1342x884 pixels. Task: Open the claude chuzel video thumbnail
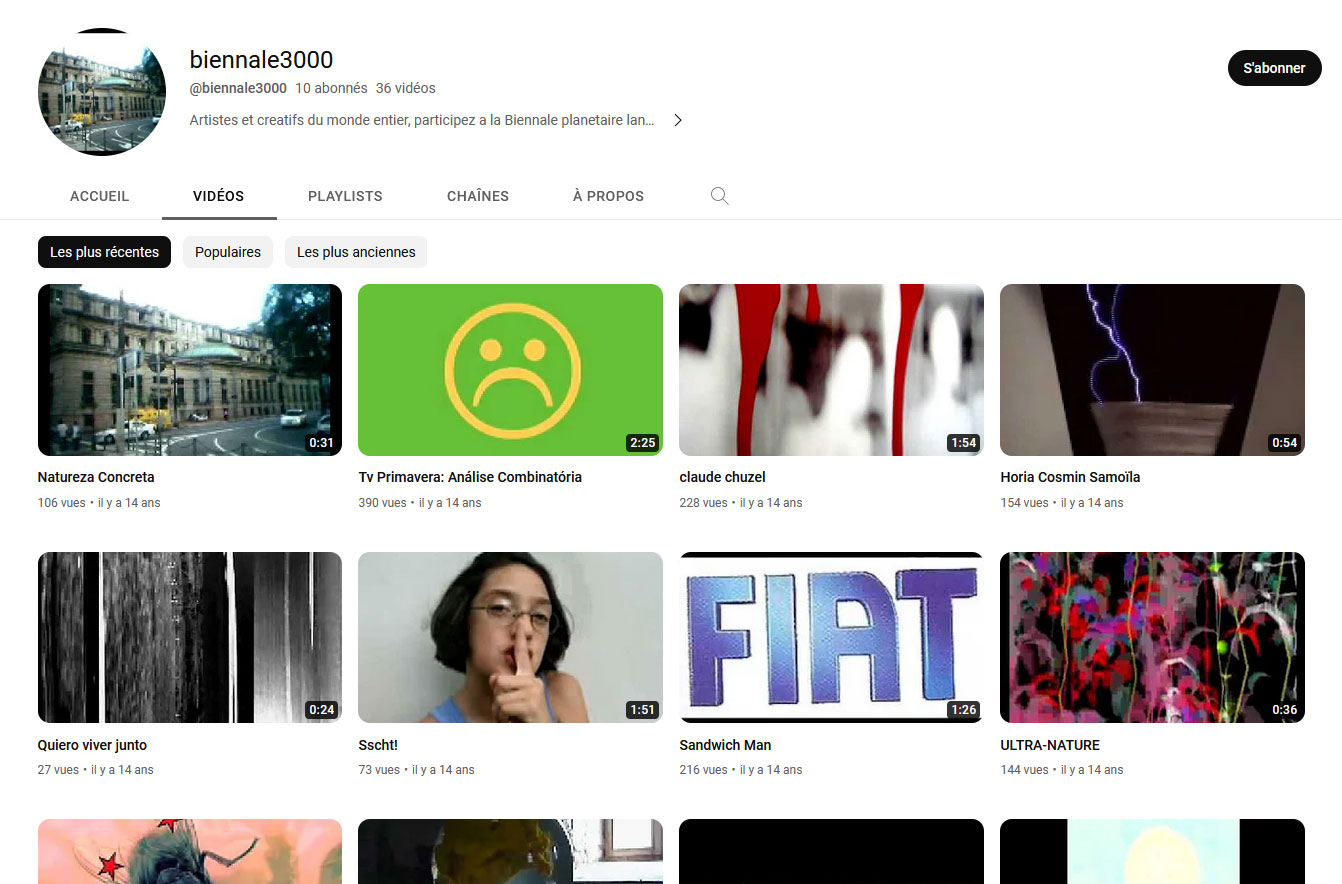pyautogui.click(x=831, y=370)
